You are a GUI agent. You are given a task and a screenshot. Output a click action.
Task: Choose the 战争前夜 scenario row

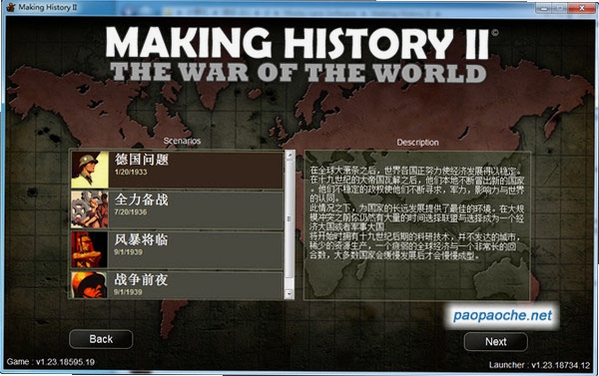click(177, 285)
